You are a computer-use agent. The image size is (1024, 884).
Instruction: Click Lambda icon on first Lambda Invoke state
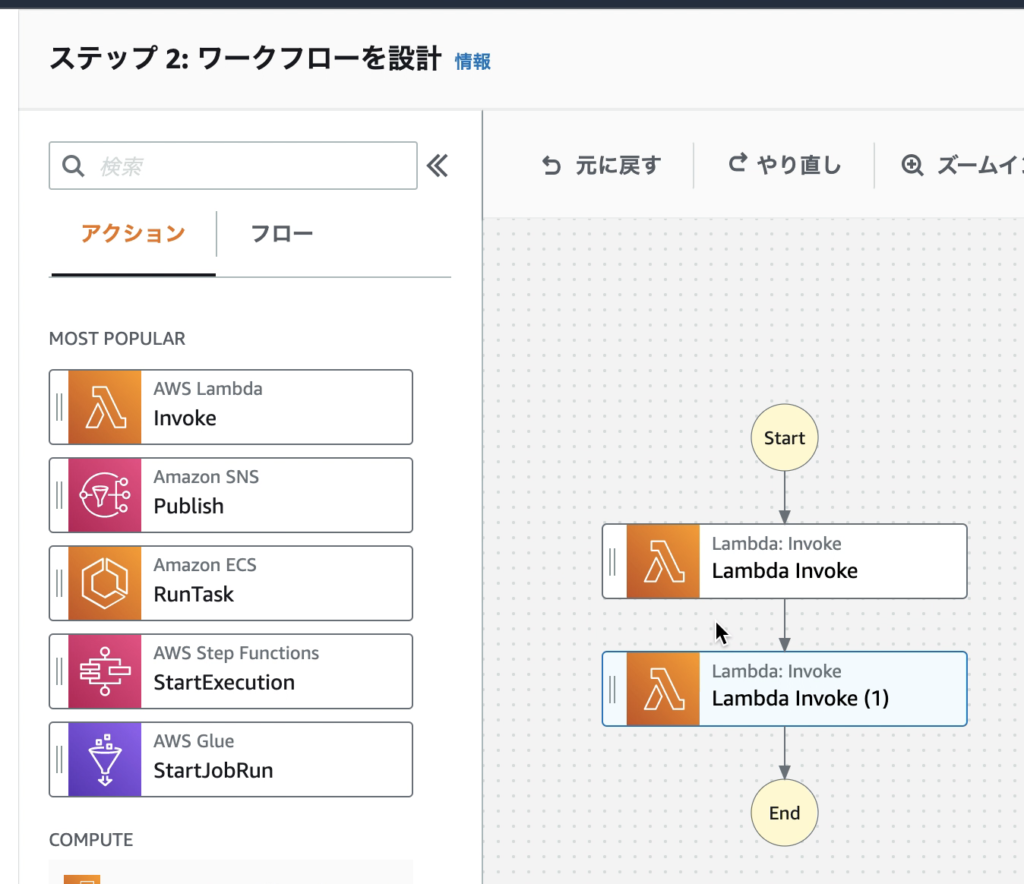coord(663,561)
